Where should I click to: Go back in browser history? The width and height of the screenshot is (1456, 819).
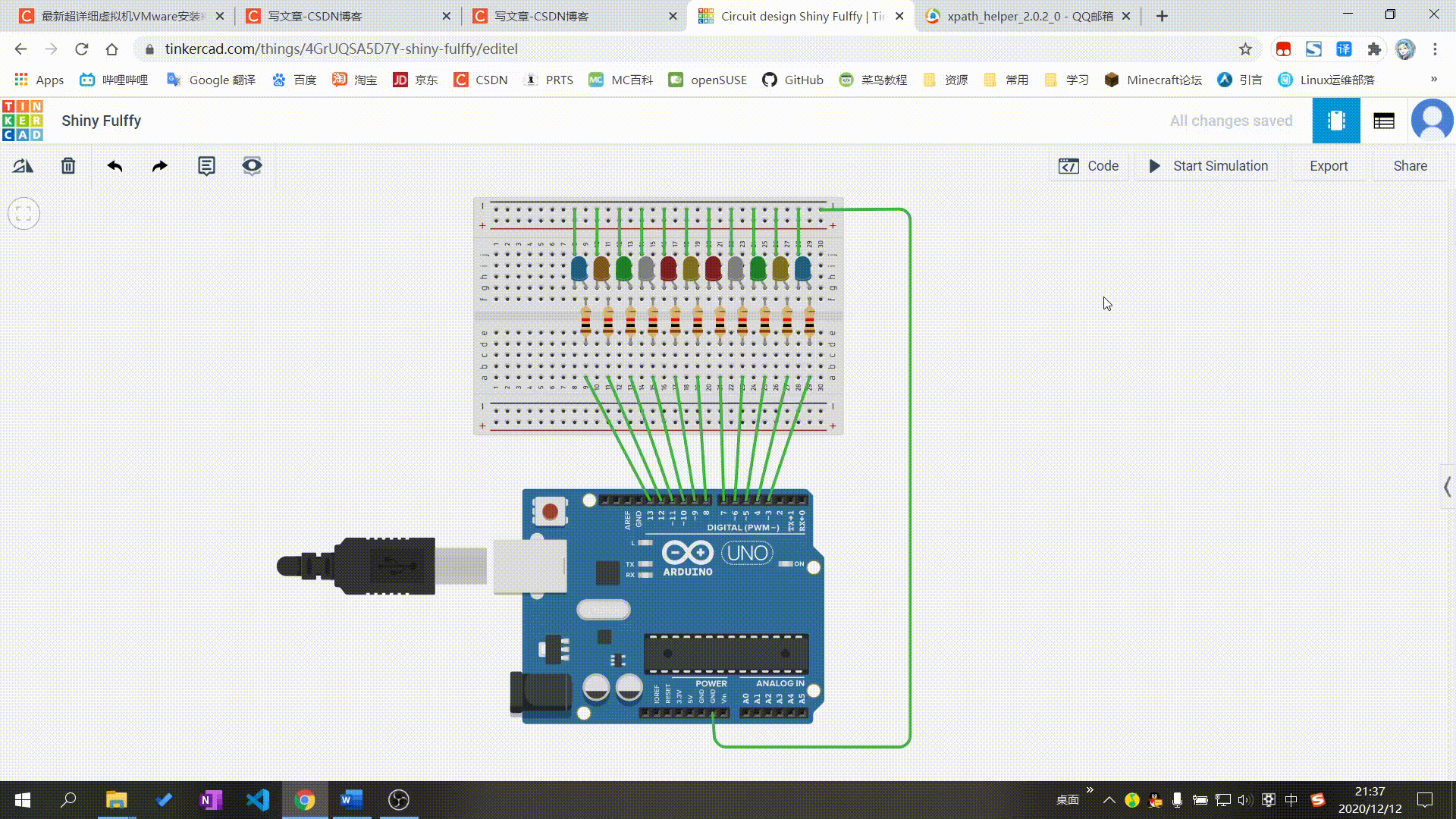(20, 49)
